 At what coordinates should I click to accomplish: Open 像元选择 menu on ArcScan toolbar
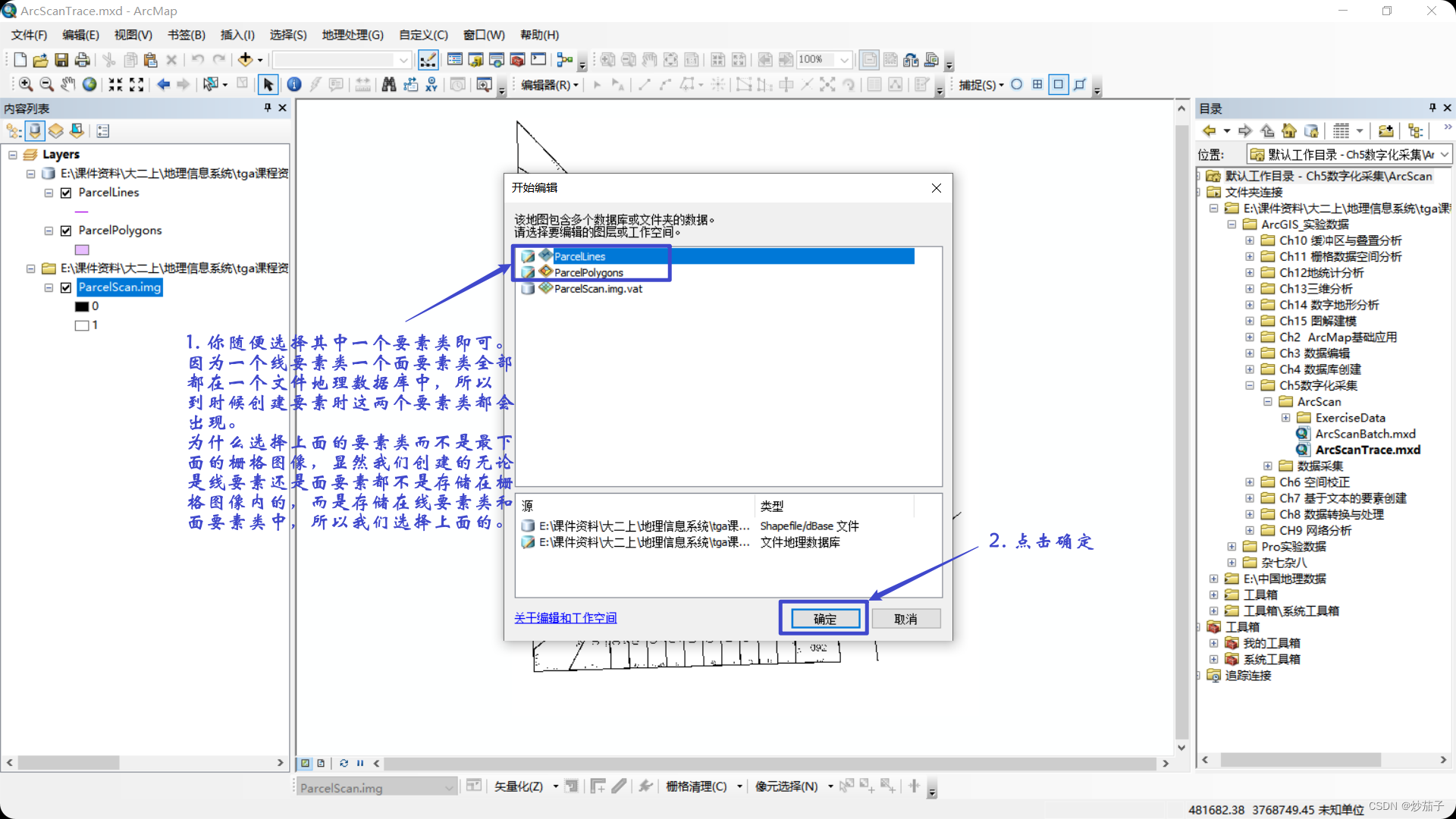[x=793, y=787]
